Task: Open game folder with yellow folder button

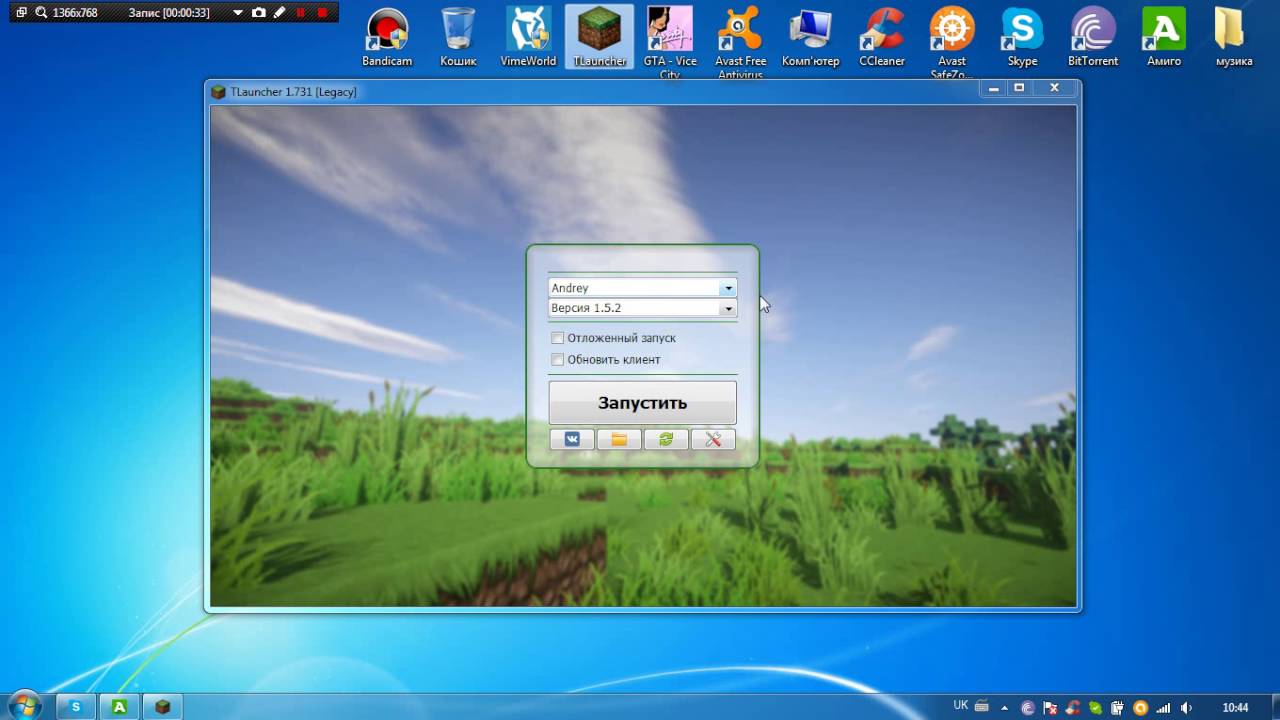Action: (619, 439)
